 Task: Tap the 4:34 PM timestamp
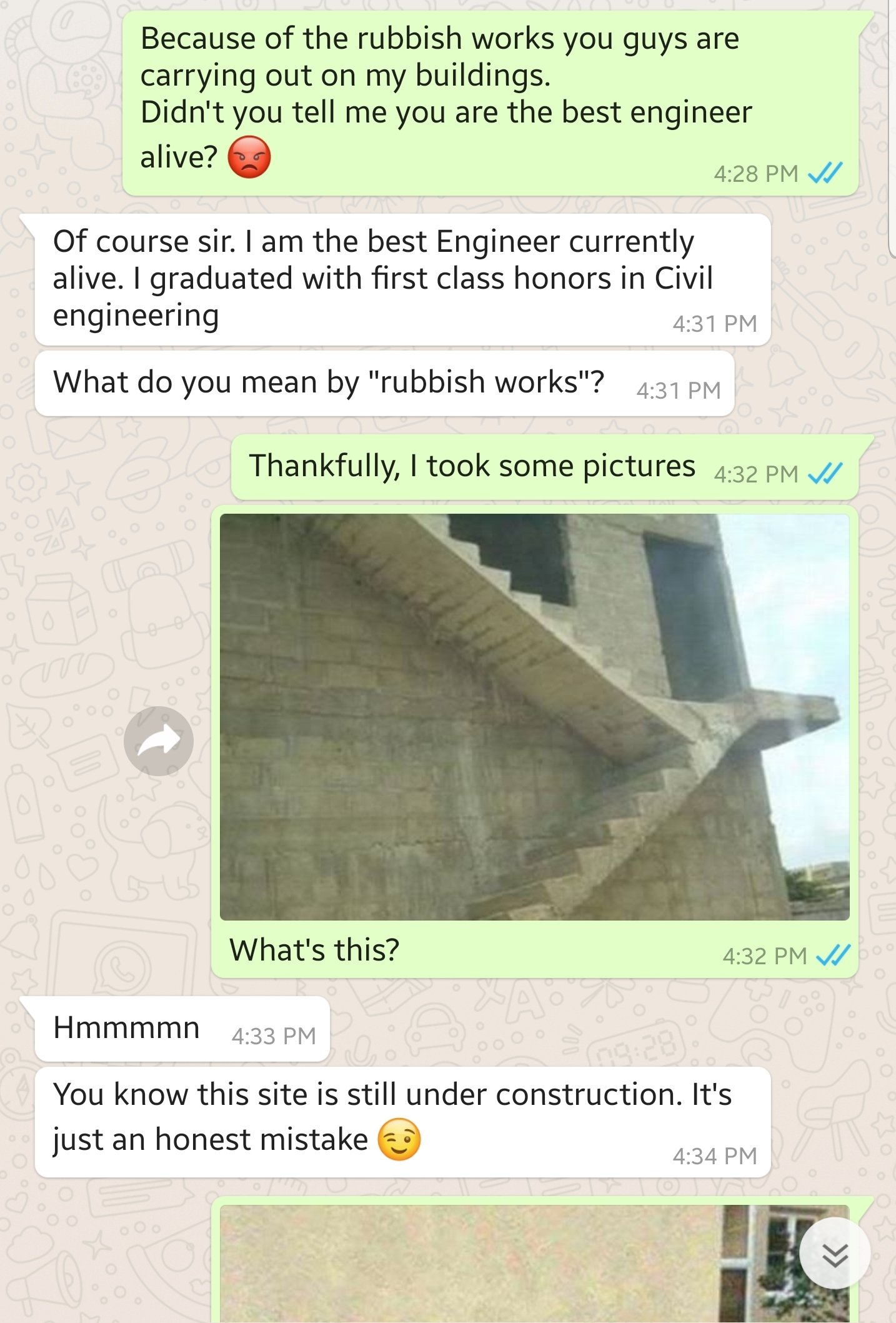point(715,1156)
